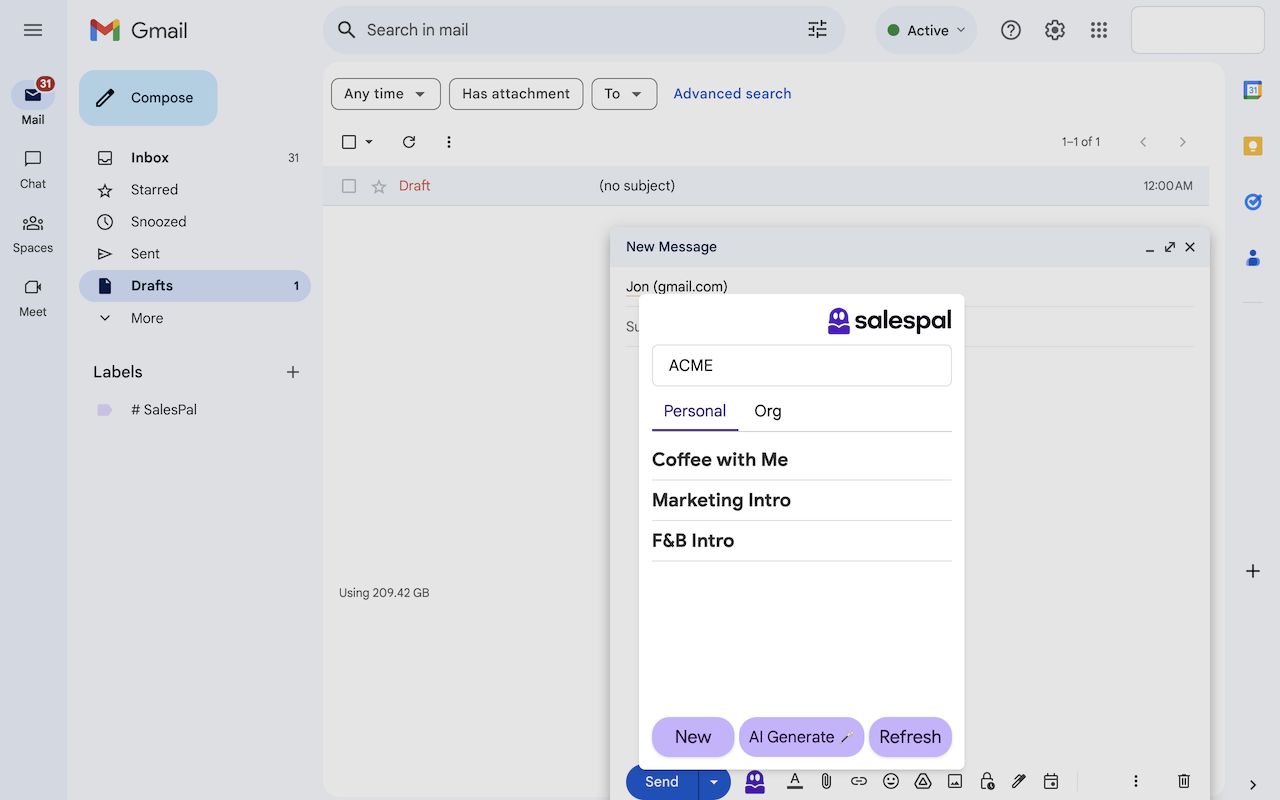Toggle the select-all messages checkbox
Viewport: 1280px width, 800px height.
coord(349,142)
